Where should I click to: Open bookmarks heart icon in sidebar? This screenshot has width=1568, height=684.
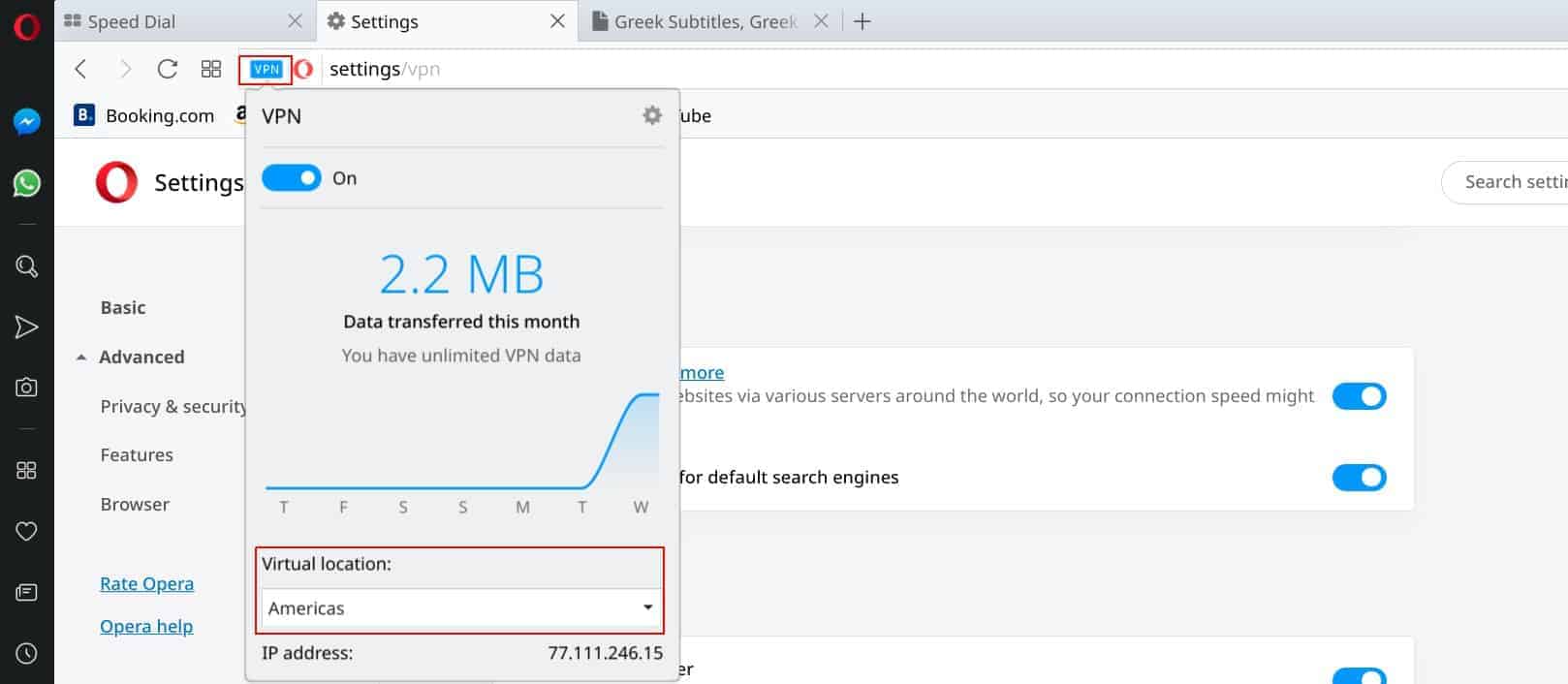click(26, 531)
